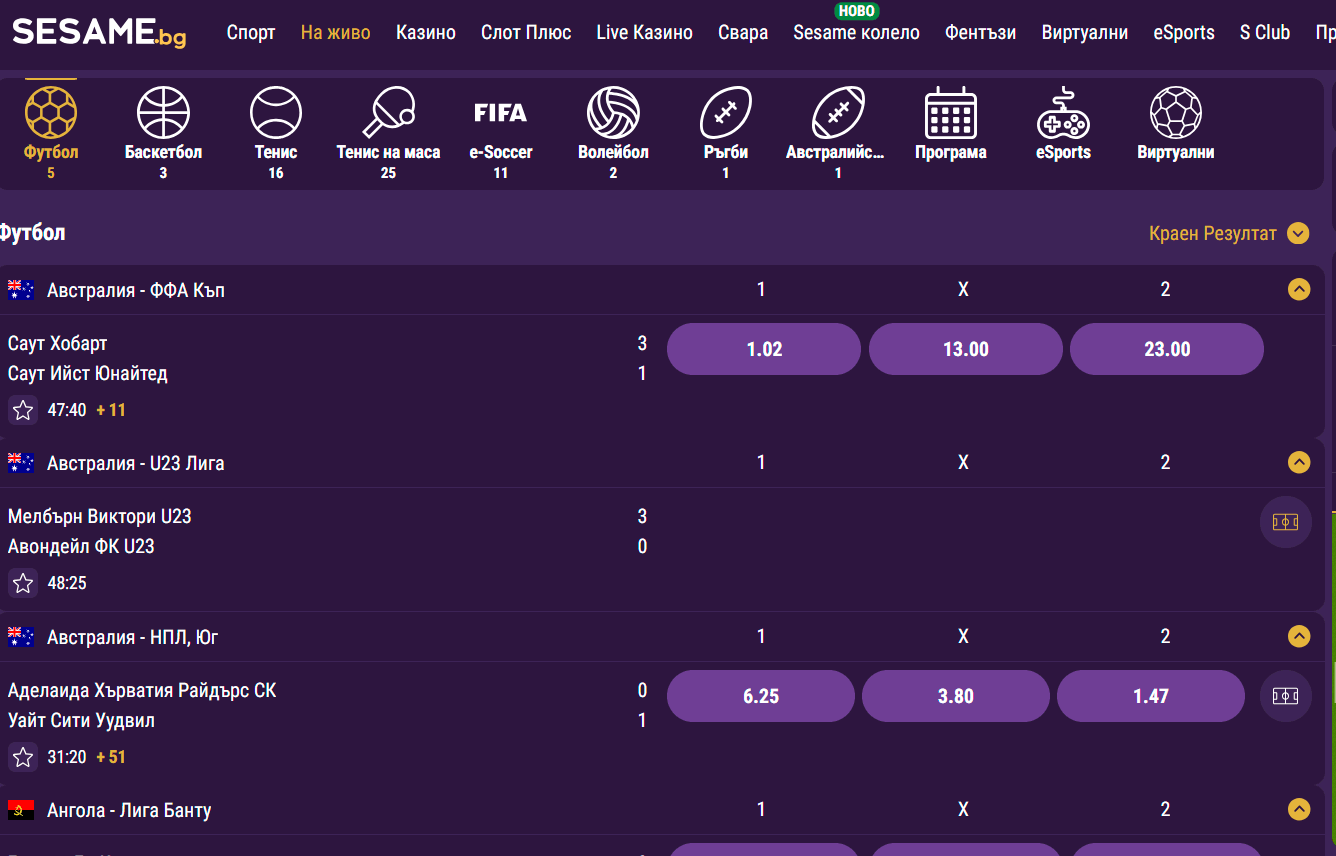Collapse the Ангола - Лига Банту section

tap(1299, 810)
